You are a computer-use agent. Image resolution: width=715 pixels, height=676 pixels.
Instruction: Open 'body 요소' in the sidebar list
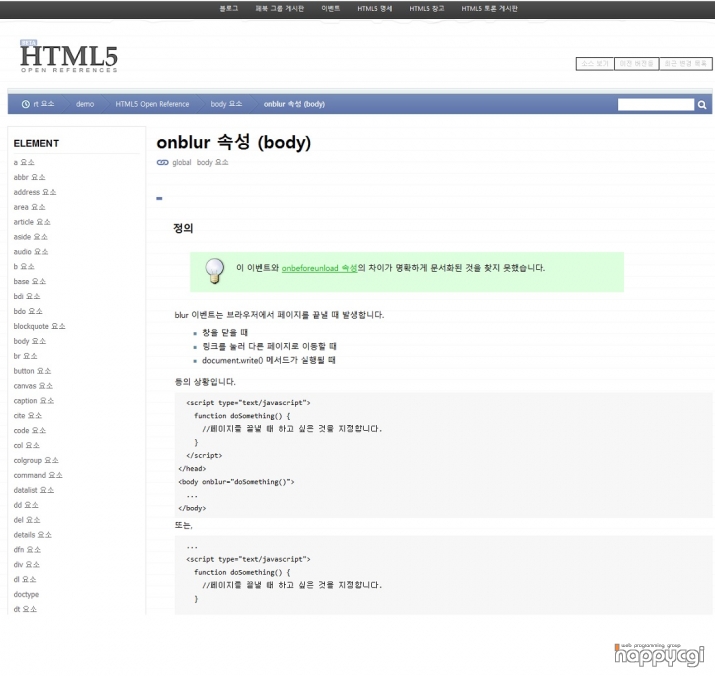pyautogui.click(x=30, y=341)
